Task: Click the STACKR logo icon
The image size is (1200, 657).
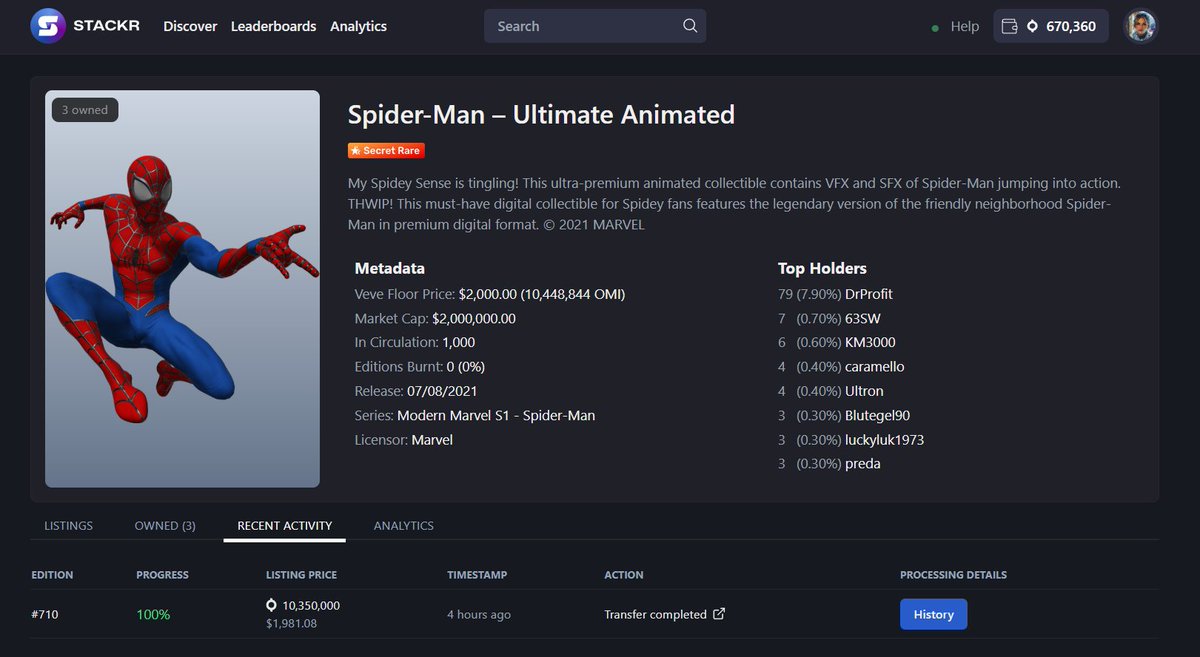Action: (x=48, y=26)
